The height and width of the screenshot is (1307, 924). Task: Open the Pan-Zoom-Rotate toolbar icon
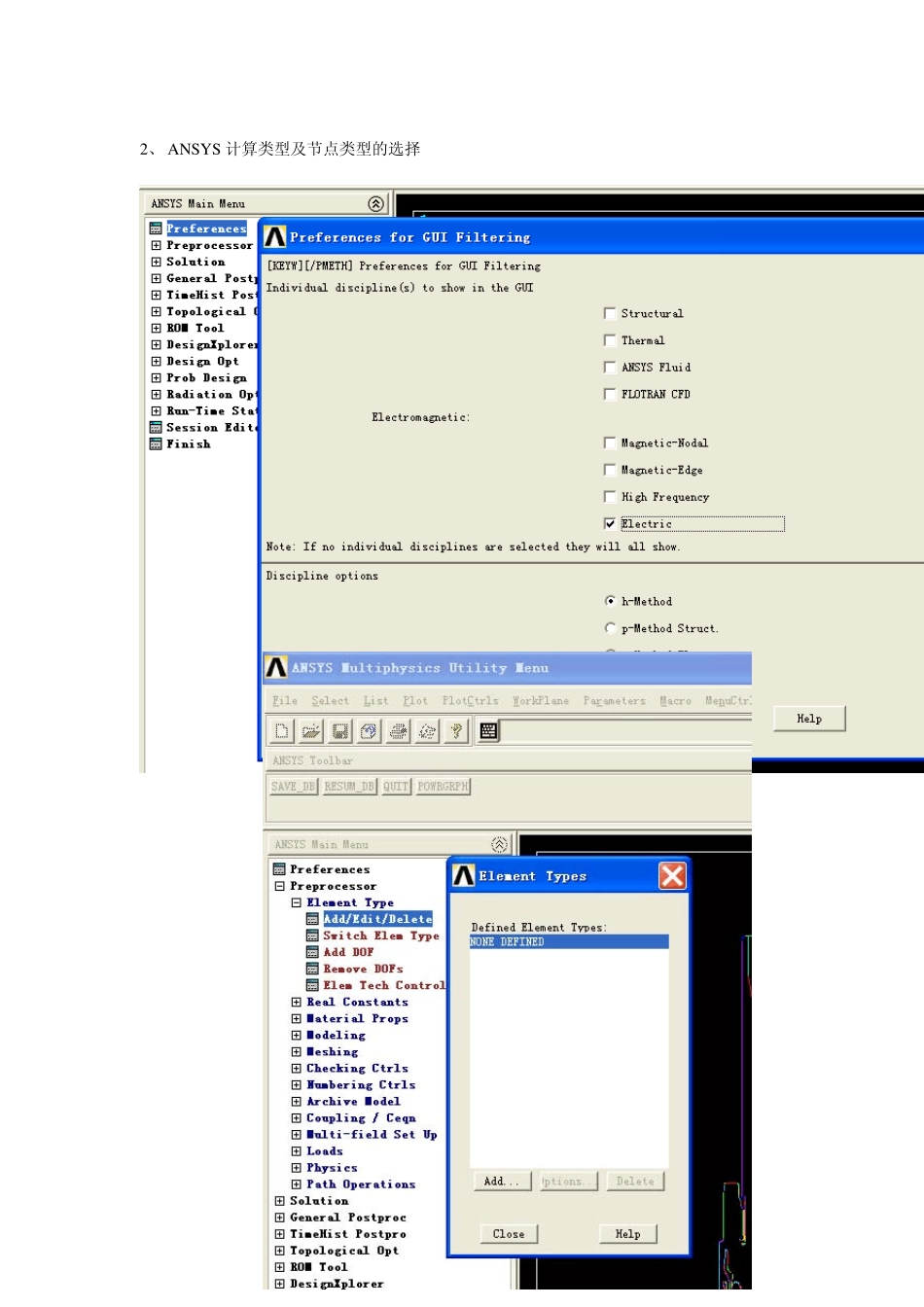pyautogui.click(x=369, y=731)
